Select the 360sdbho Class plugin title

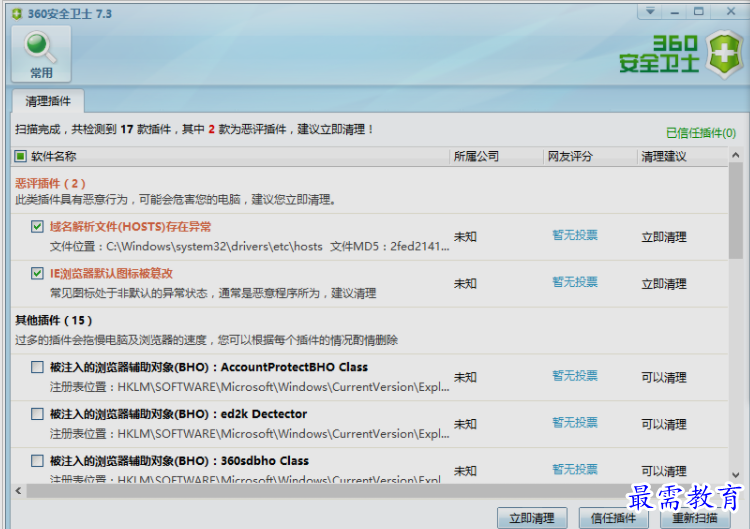point(179,461)
